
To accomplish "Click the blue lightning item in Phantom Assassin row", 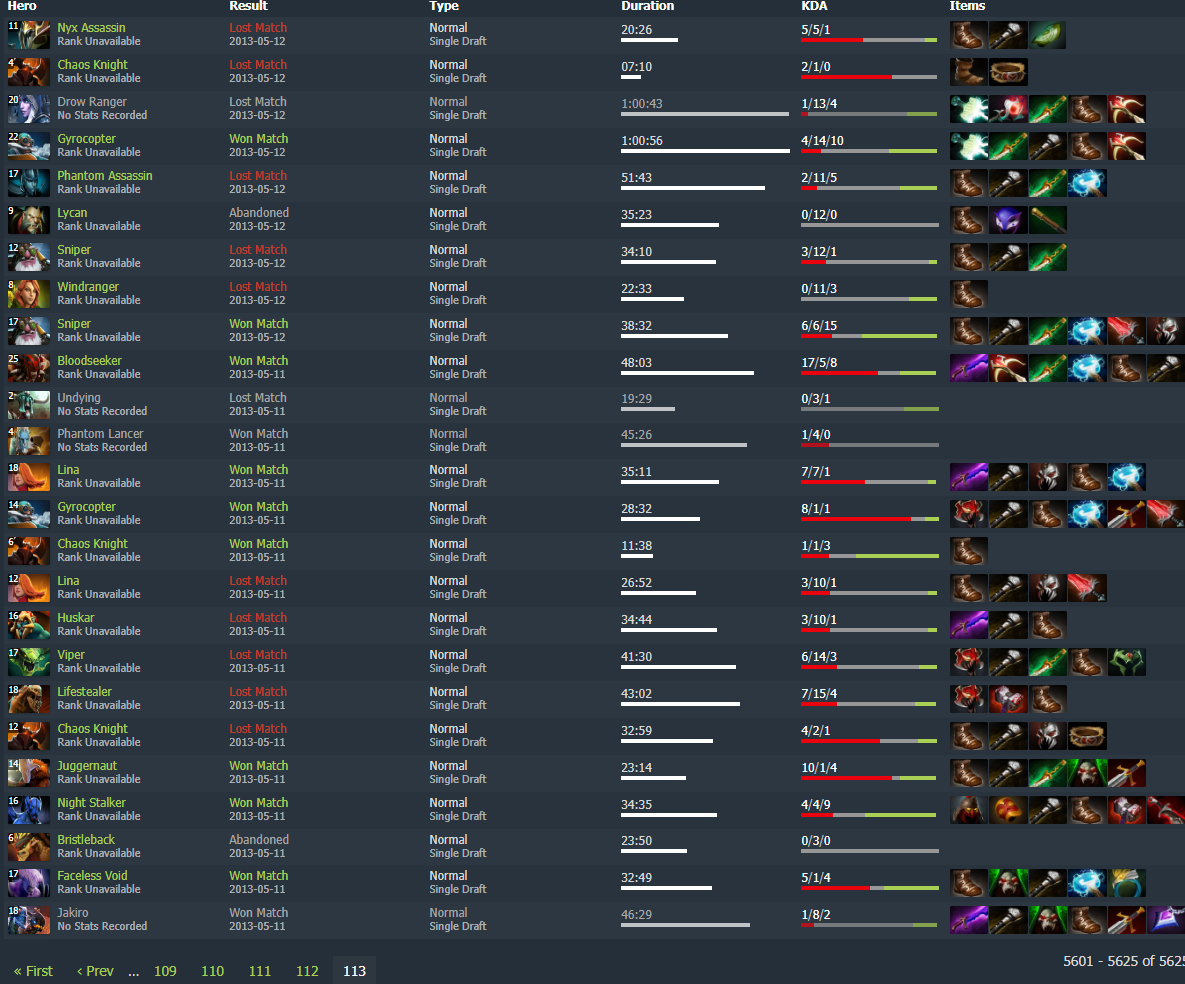I will (x=1088, y=183).
